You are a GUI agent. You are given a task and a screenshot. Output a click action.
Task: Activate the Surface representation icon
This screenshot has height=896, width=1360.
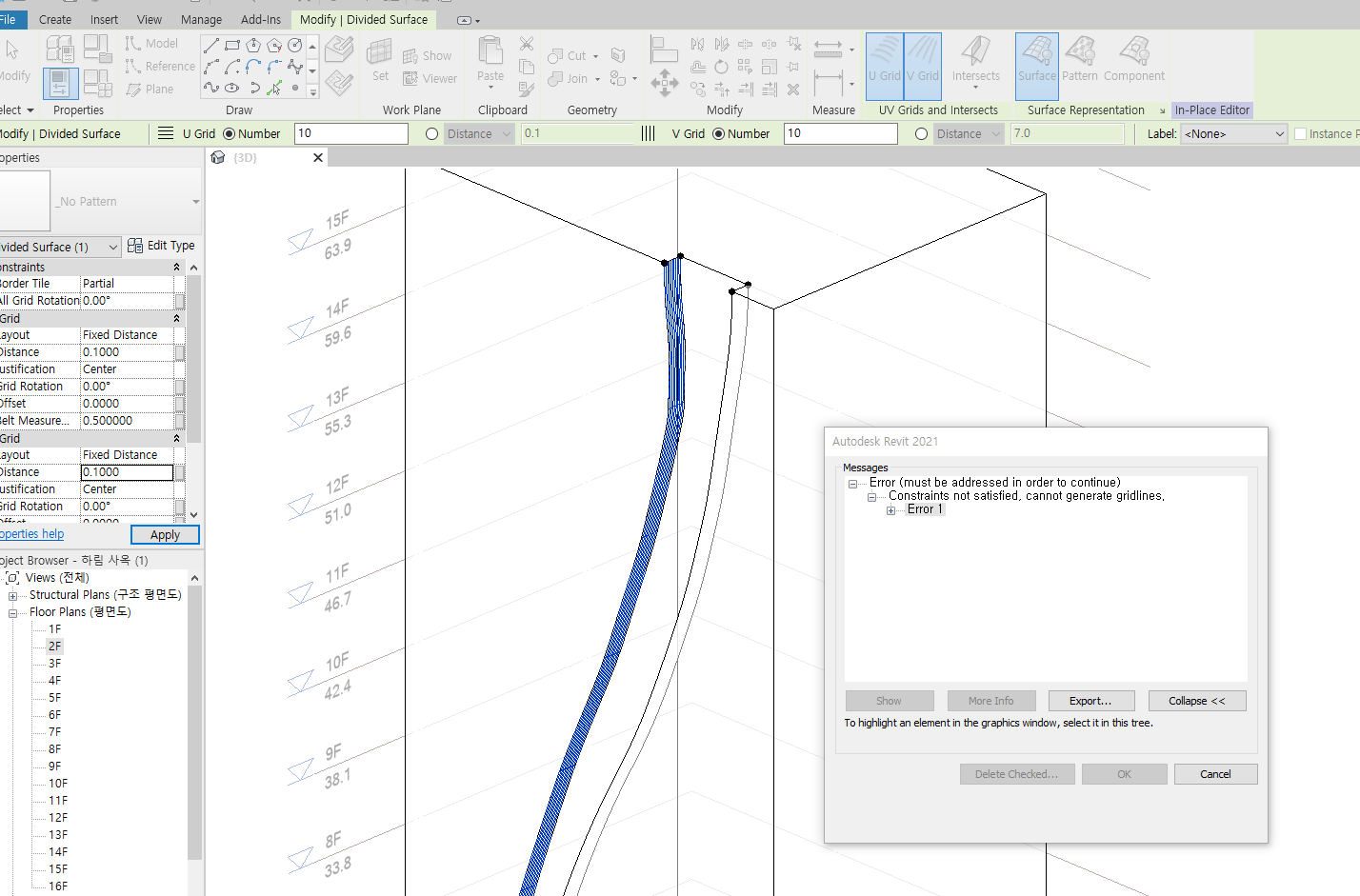1036,59
